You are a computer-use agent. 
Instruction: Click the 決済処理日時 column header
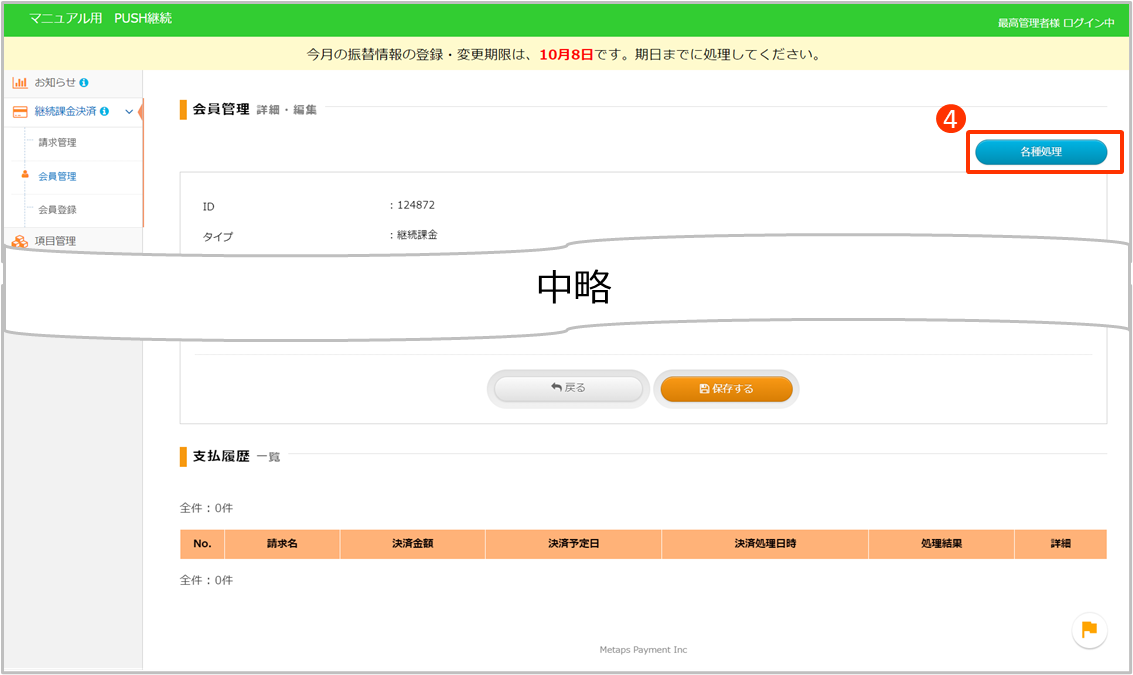tap(765, 544)
